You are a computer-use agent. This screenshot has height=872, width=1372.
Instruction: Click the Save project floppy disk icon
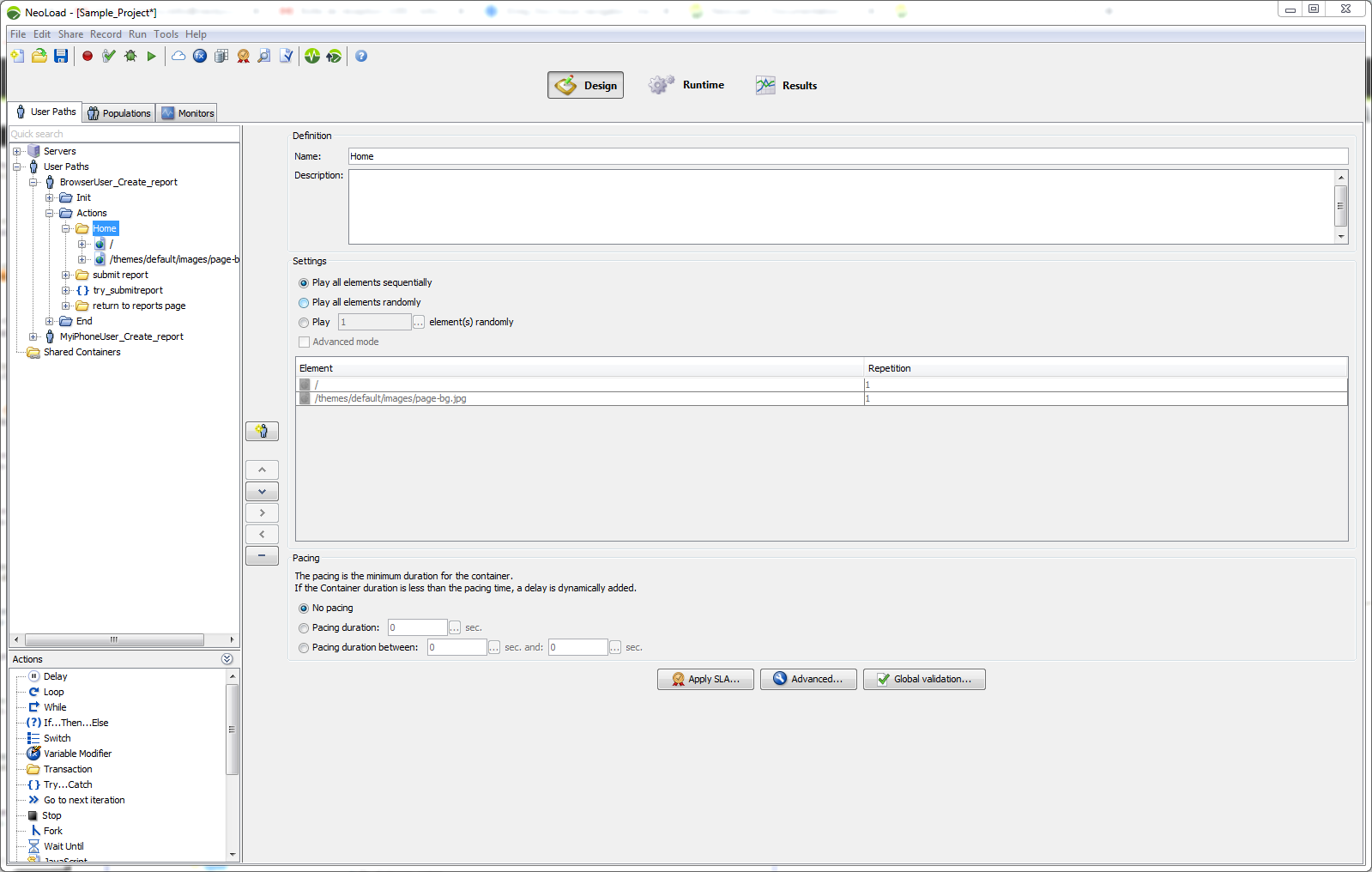pos(61,56)
